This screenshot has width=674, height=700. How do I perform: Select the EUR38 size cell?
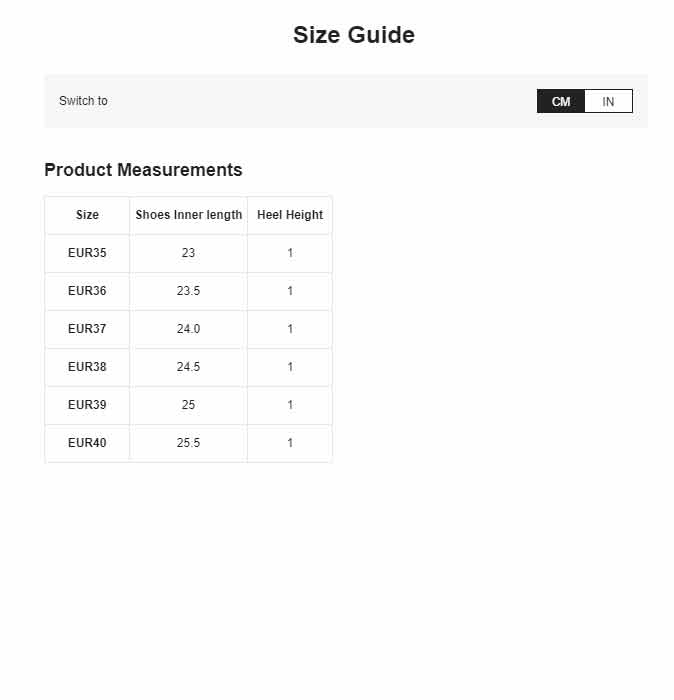point(87,367)
